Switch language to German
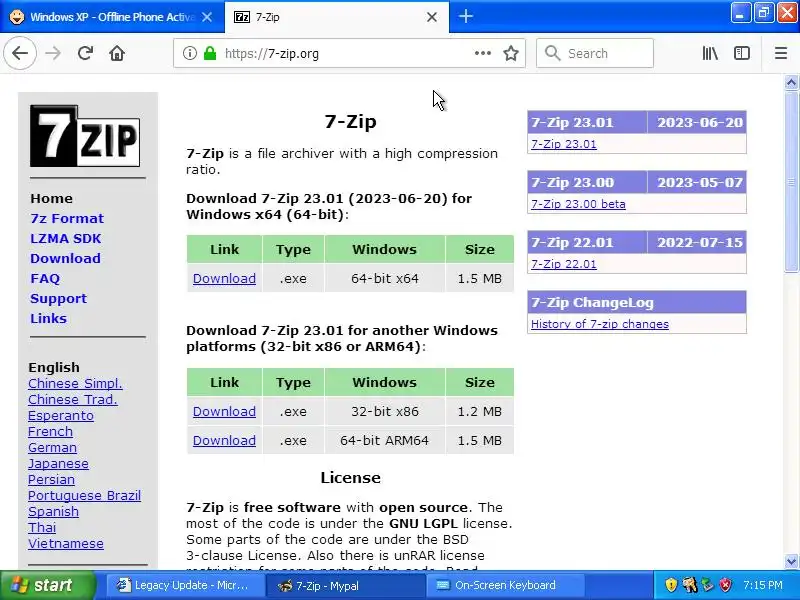This screenshot has height=600, width=800. 52,447
